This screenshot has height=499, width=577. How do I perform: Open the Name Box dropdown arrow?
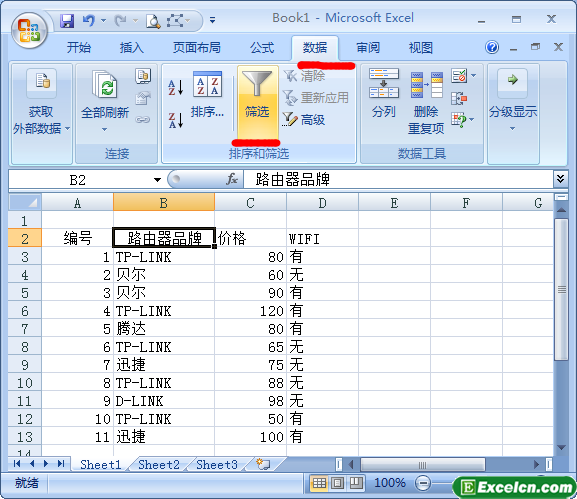point(157,180)
